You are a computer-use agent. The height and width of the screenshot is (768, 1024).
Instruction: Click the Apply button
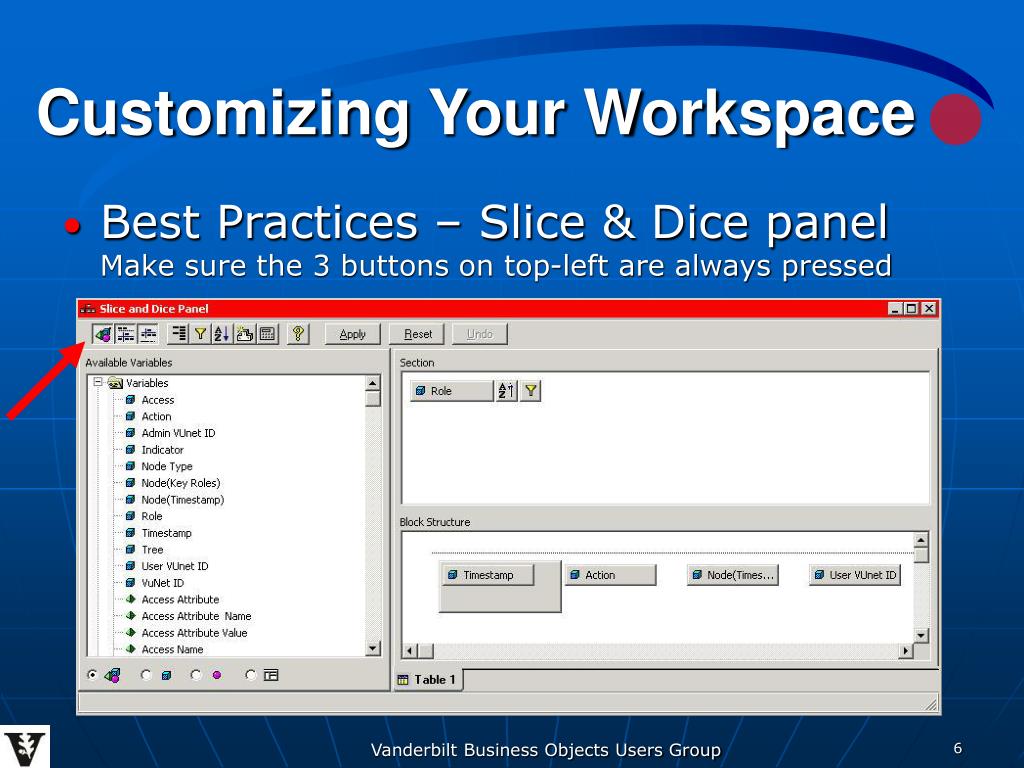pyautogui.click(x=353, y=334)
